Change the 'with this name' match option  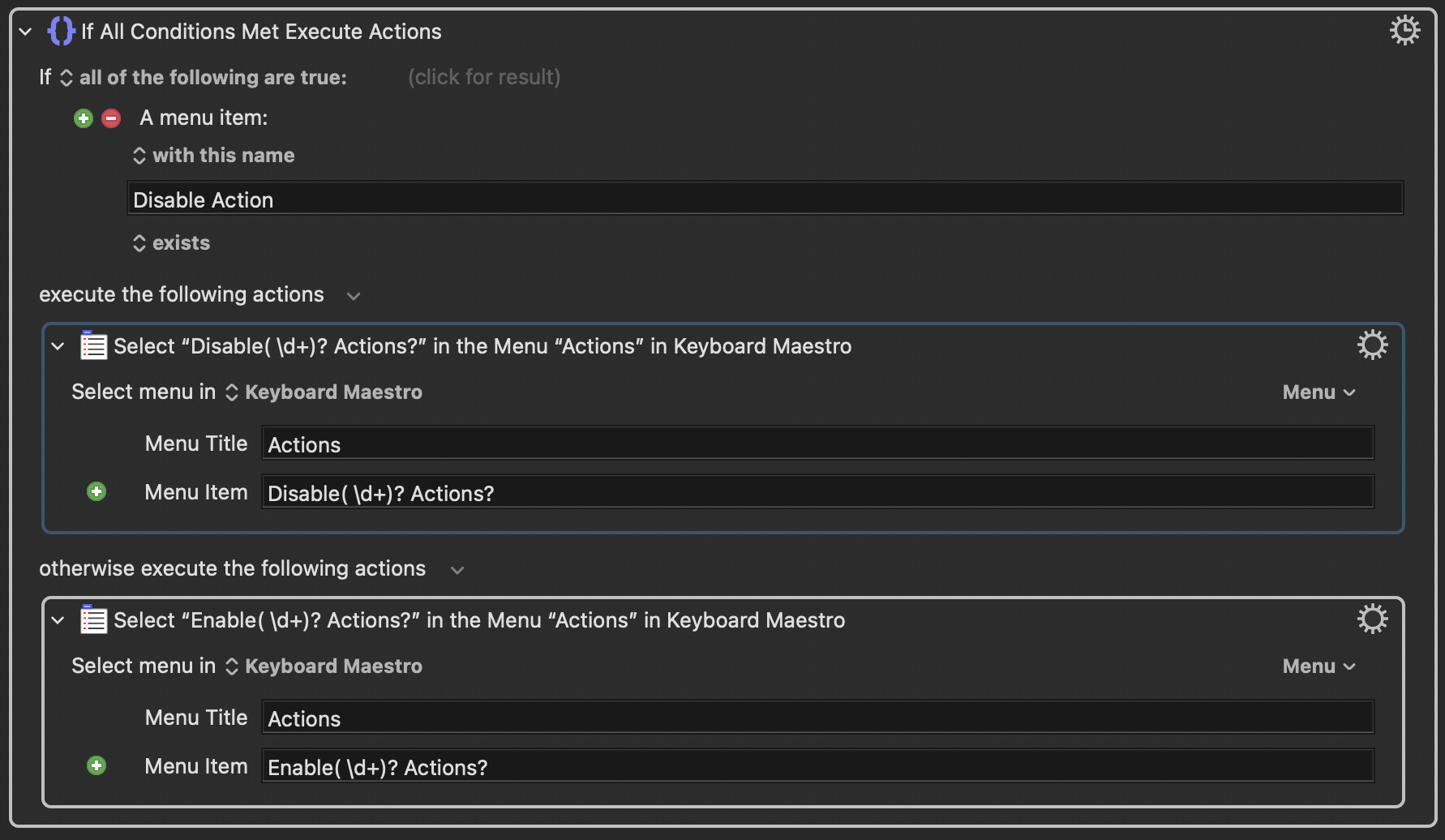tap(214, 156)
